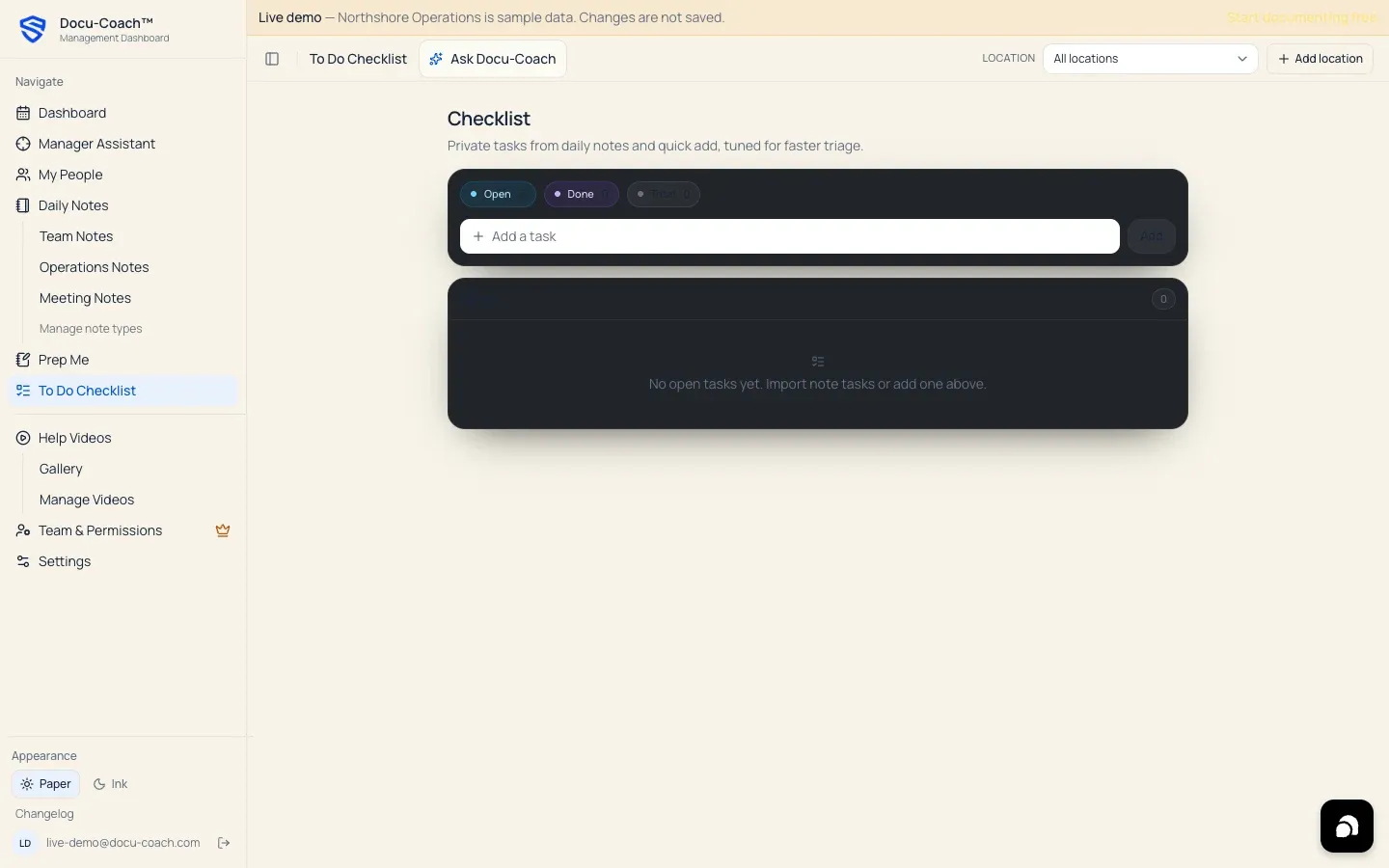Click the Checklist page heading
The height and width of the screenshot is (868, 1389).
489,119
